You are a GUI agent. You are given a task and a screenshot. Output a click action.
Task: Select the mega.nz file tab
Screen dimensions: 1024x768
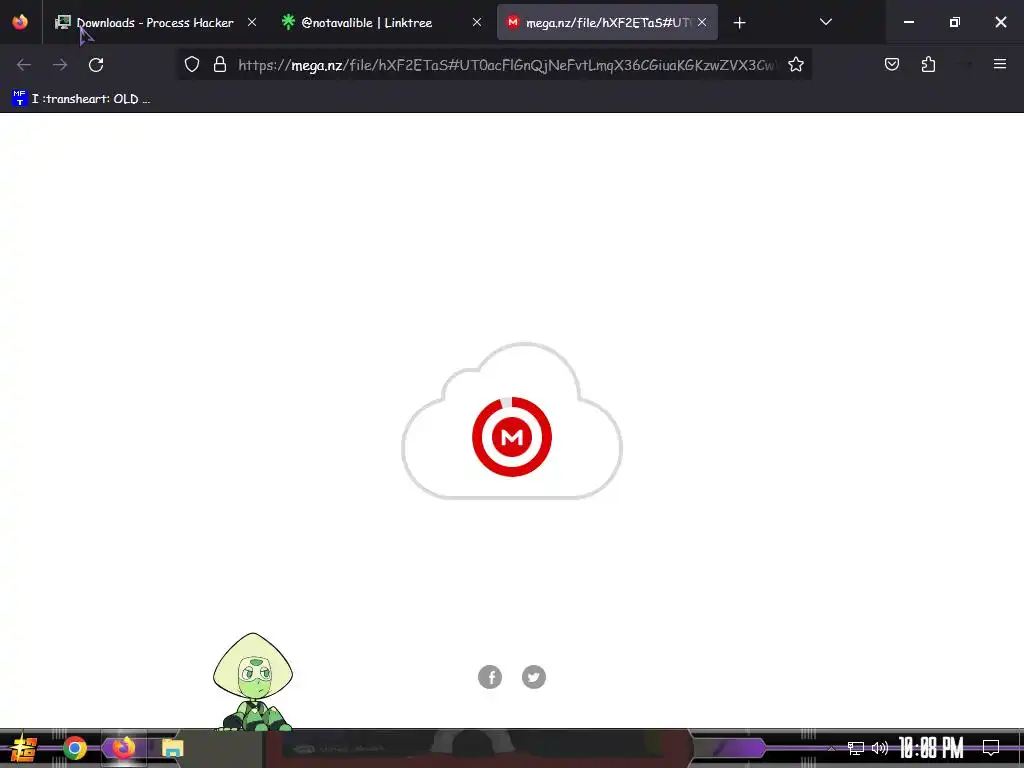(x=607, y=23)
